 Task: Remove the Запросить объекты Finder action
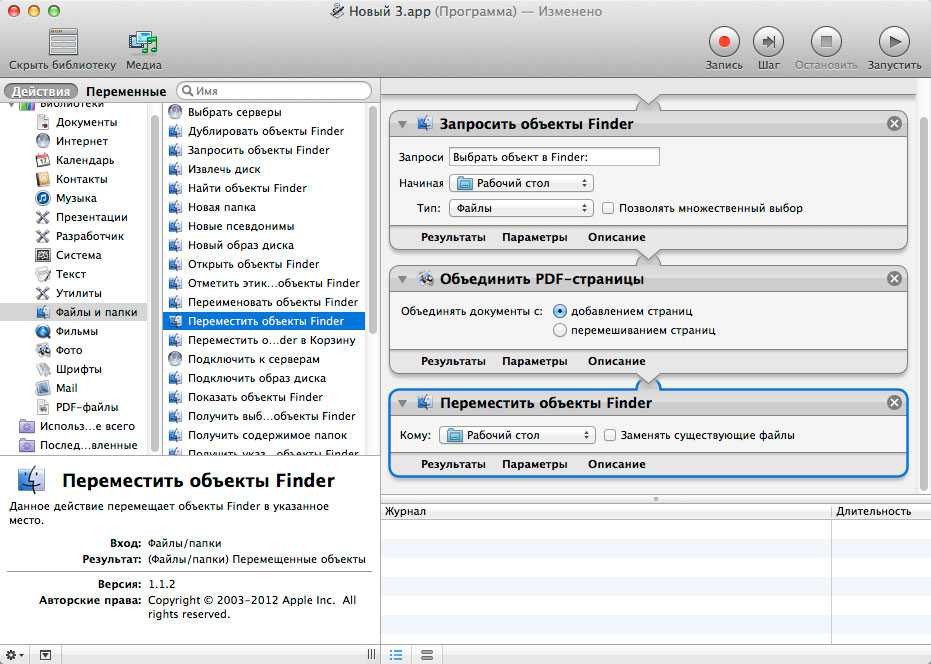[x=894, y=124]
